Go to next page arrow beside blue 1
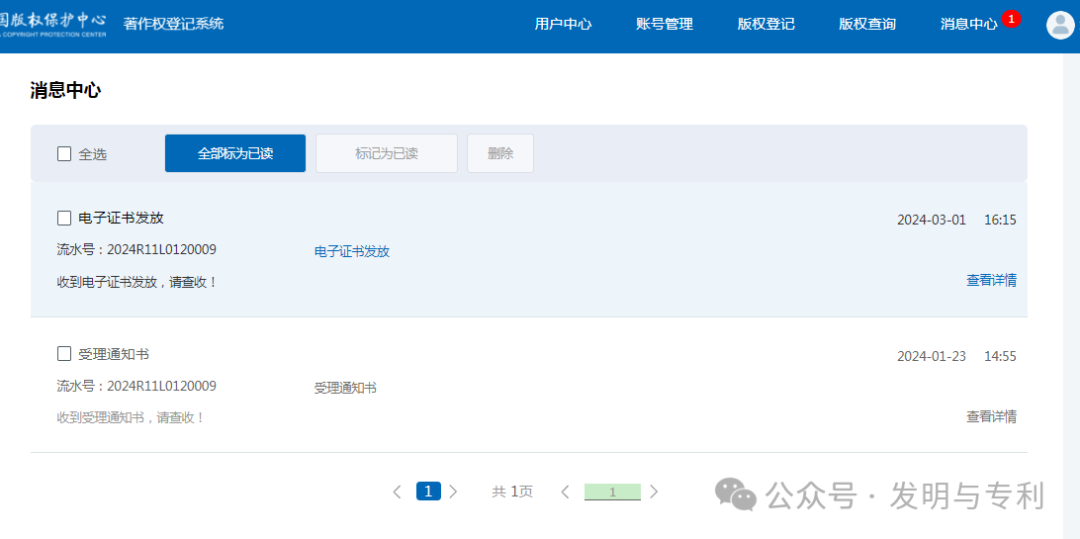The image size is (1080, 539). coord(453,492)
